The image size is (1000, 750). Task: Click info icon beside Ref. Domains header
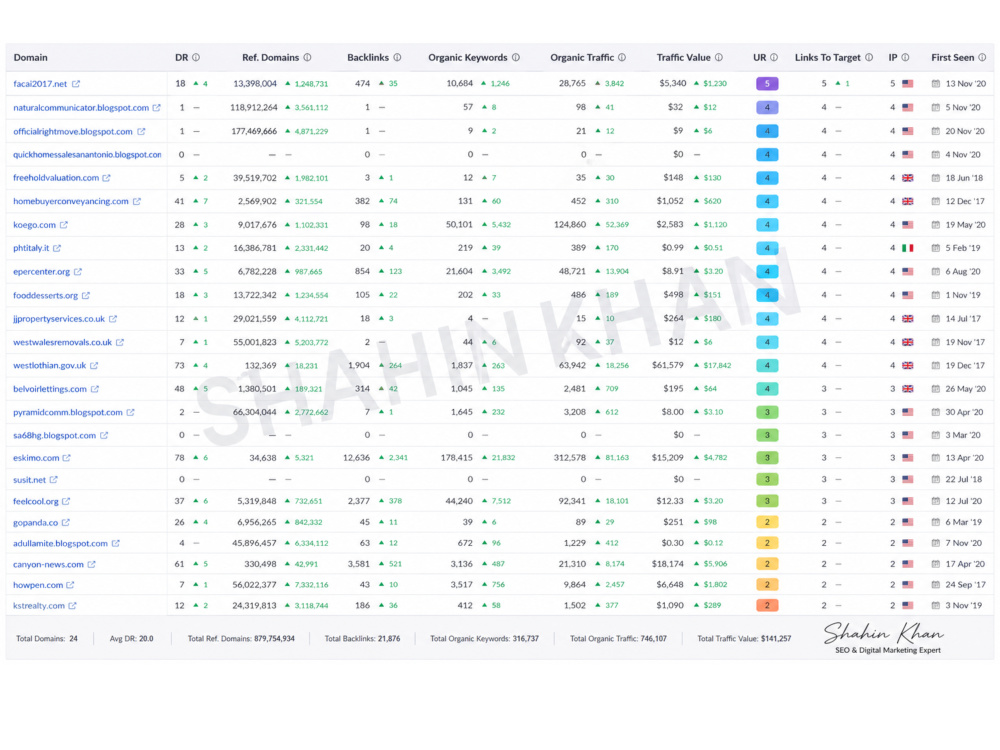[307, 57]
